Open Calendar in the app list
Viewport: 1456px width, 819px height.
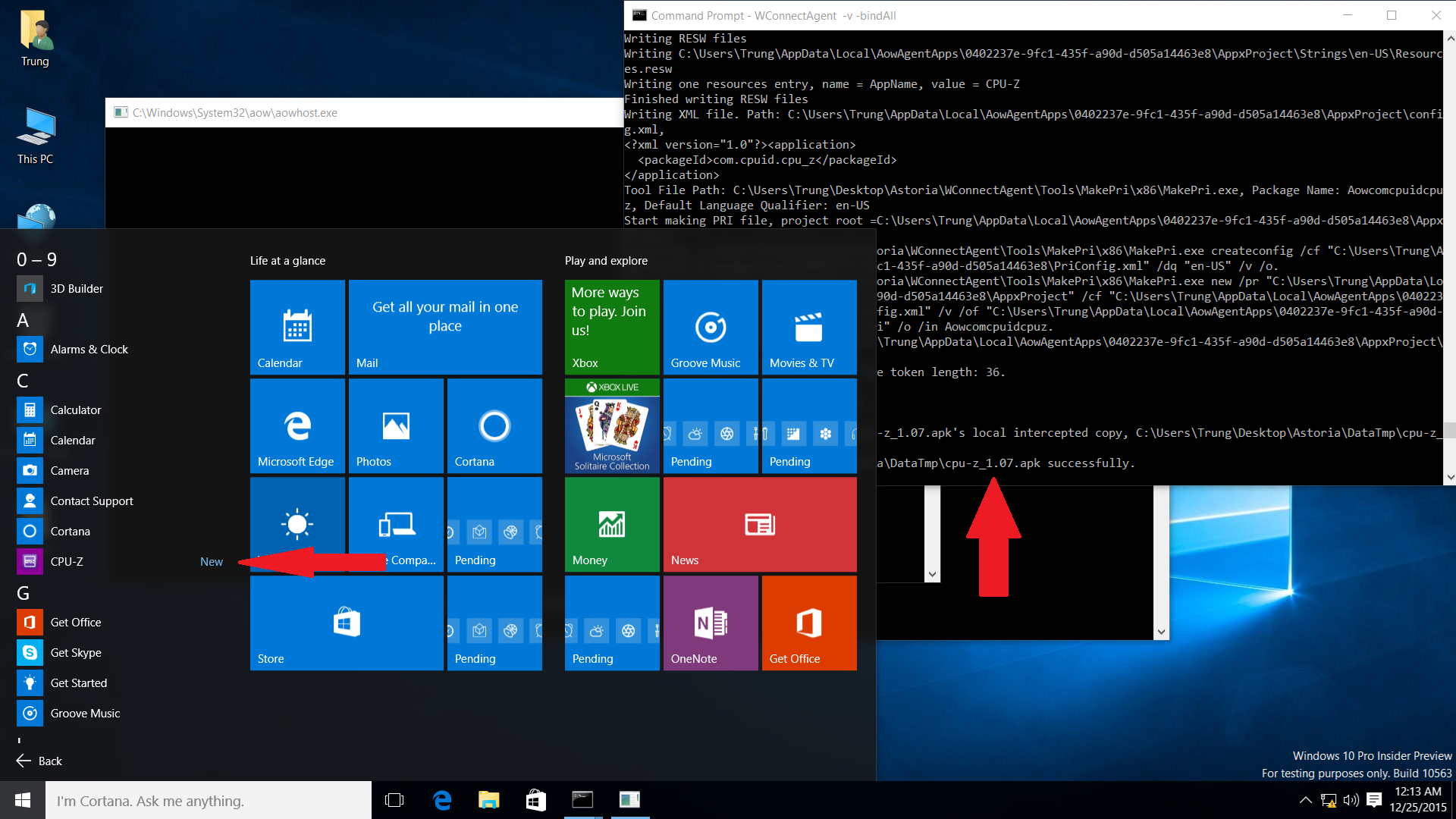(121, 440)
